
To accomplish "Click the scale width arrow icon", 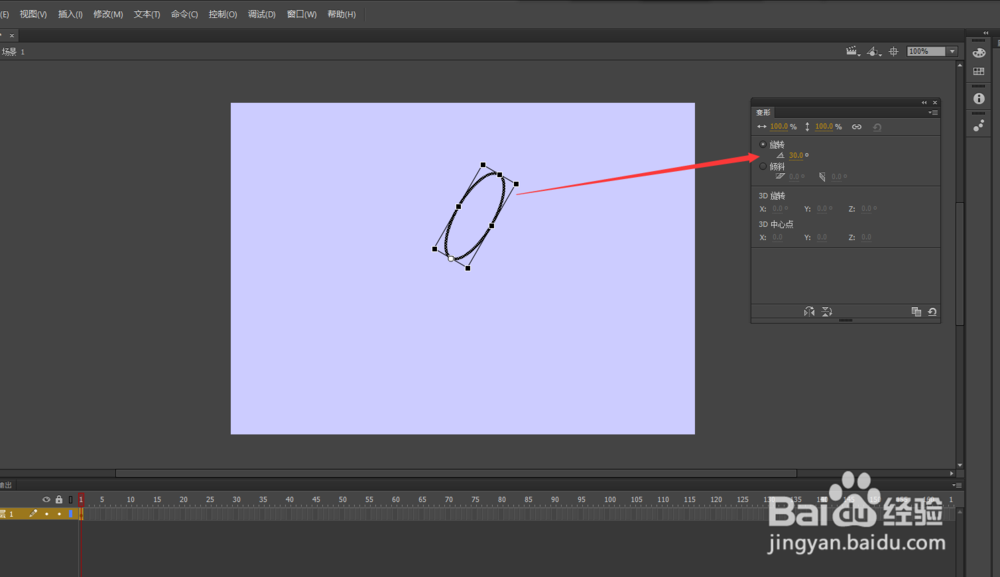I will 761,127.
